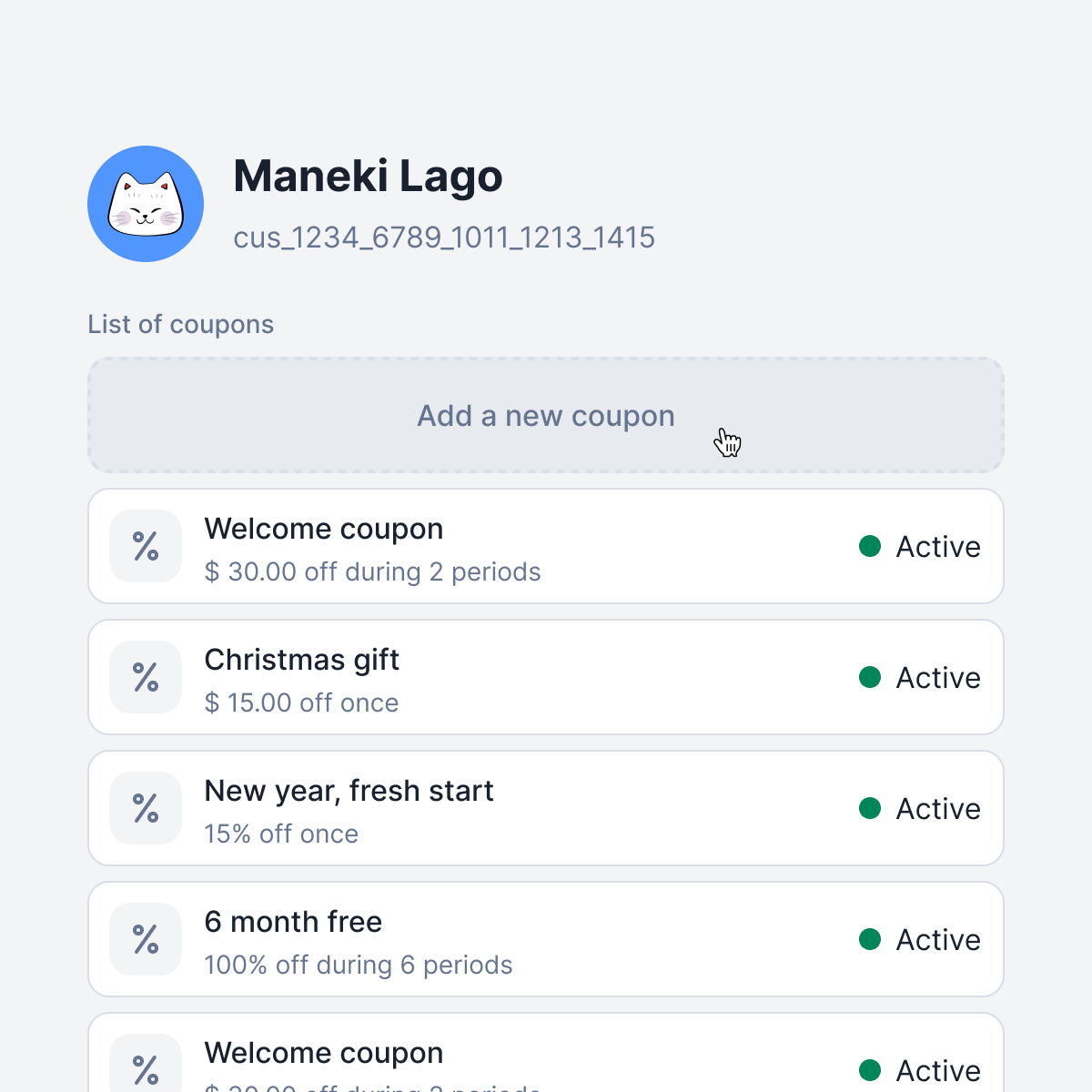Viewport: 1092px width, 1092px height.
Task: Click the $ 15.00 off once description
Action: pos(301,703)
